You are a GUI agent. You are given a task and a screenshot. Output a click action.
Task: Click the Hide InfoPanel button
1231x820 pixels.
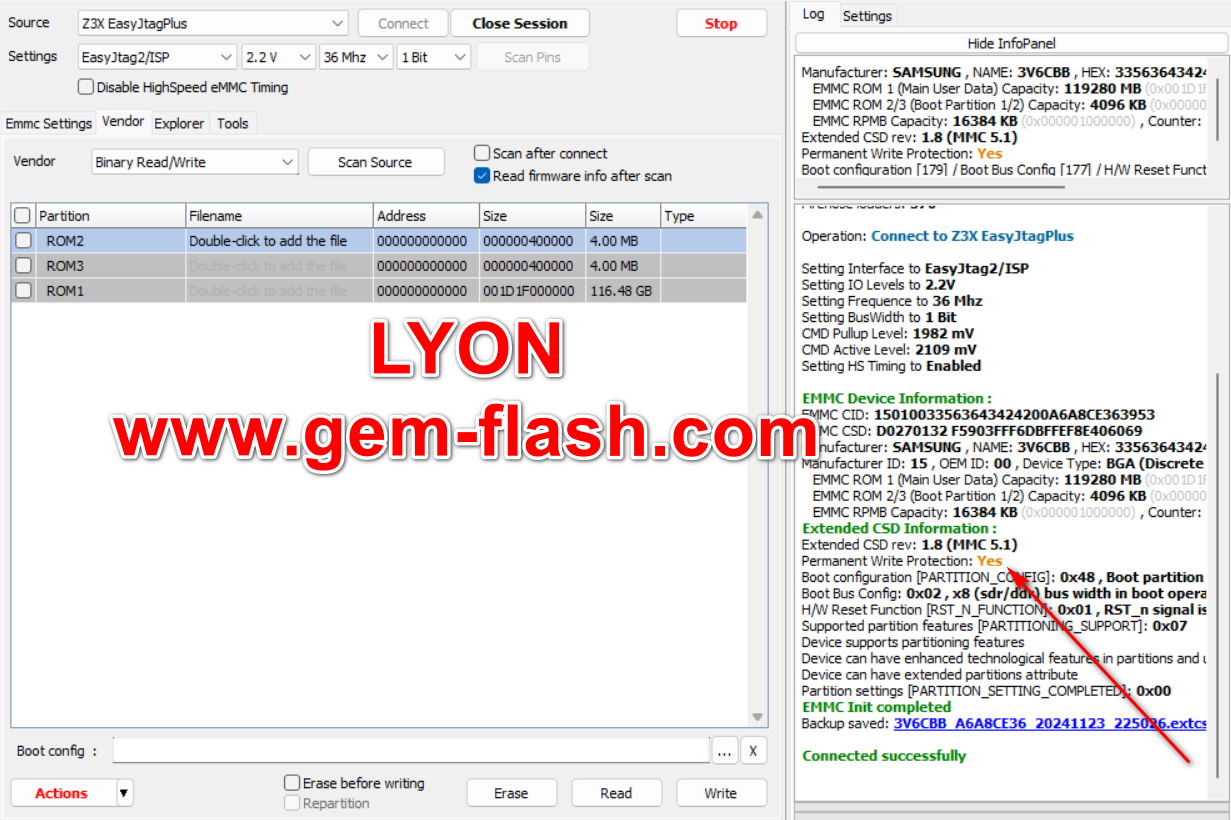pyautogui.click(x=1011, y=43)
